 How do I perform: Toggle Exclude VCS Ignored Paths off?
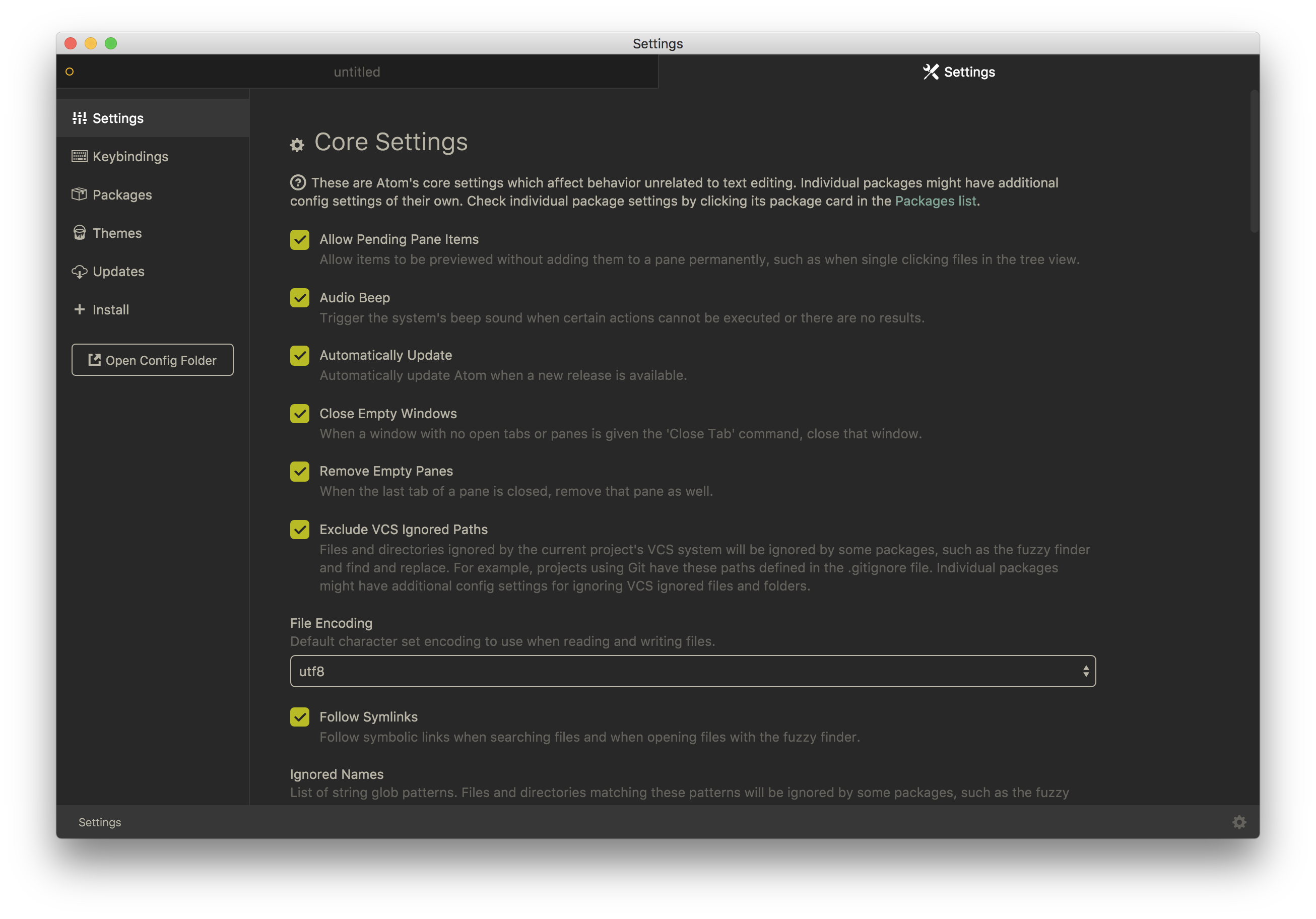click(x=299, y=528)
